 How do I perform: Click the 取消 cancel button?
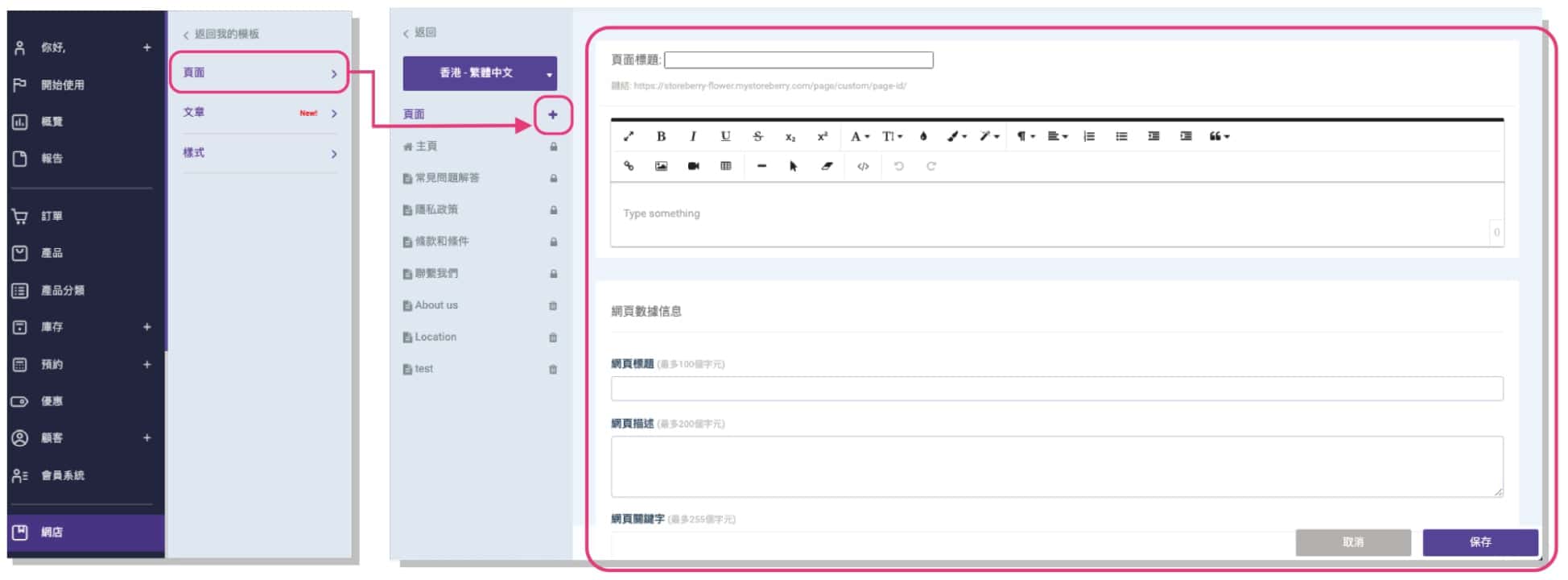coord(1353,542)
